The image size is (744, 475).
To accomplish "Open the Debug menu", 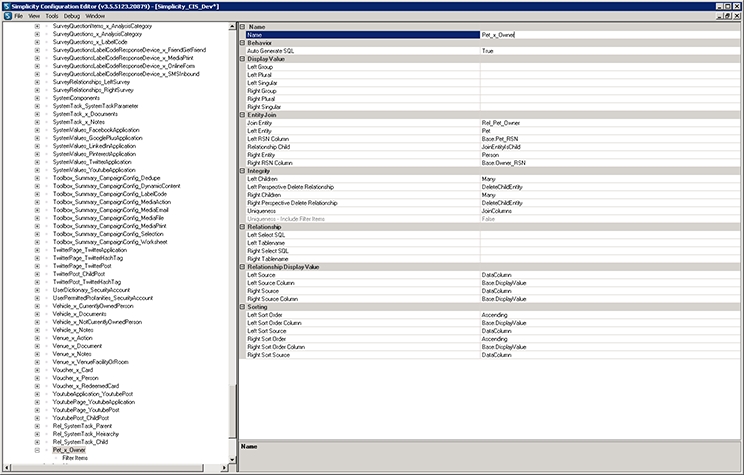I will [72, 16].
